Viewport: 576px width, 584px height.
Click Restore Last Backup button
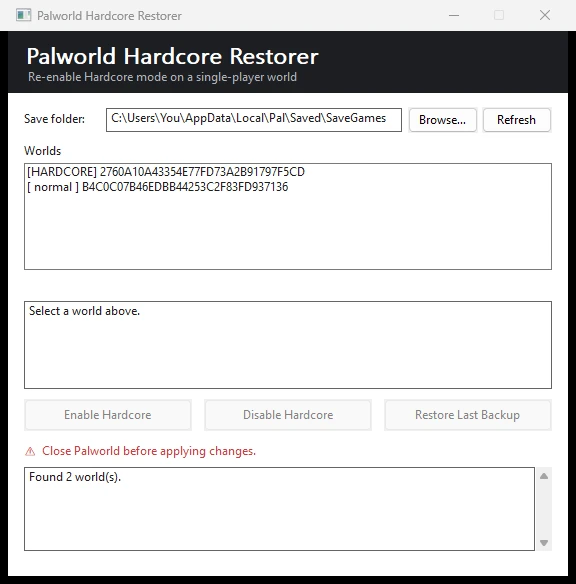(x=468, y=415)
